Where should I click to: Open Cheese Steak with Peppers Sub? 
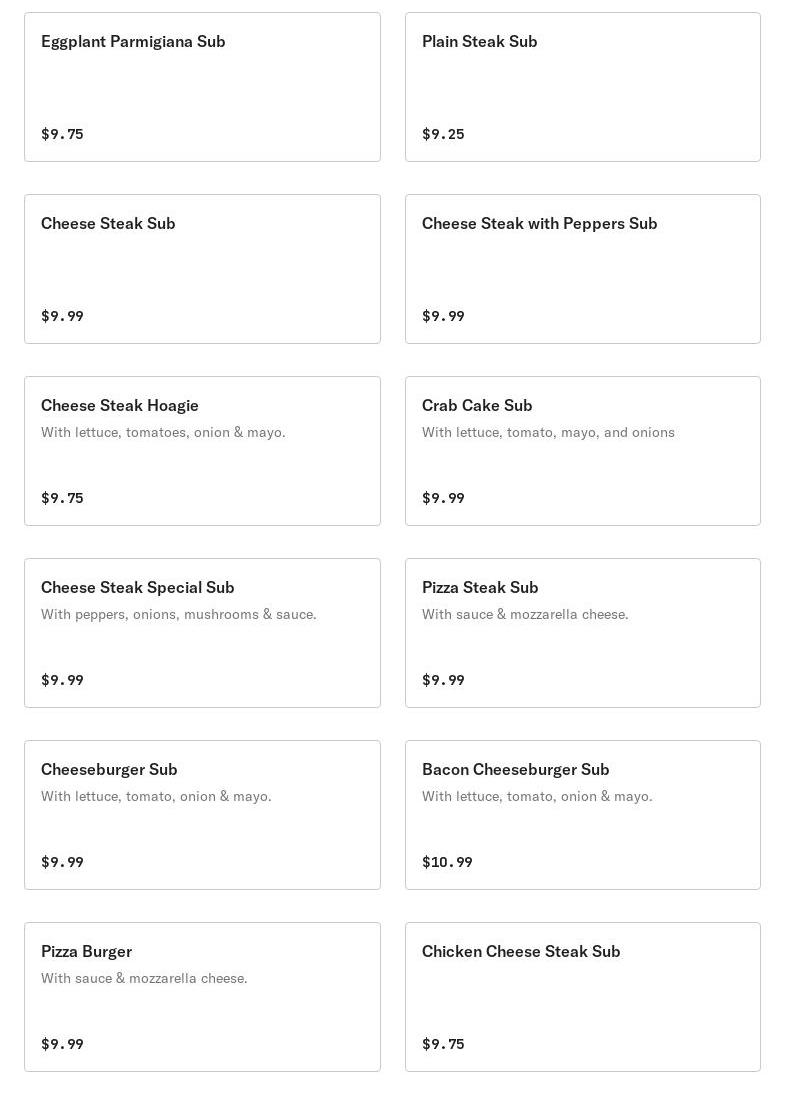coord(583,269)
